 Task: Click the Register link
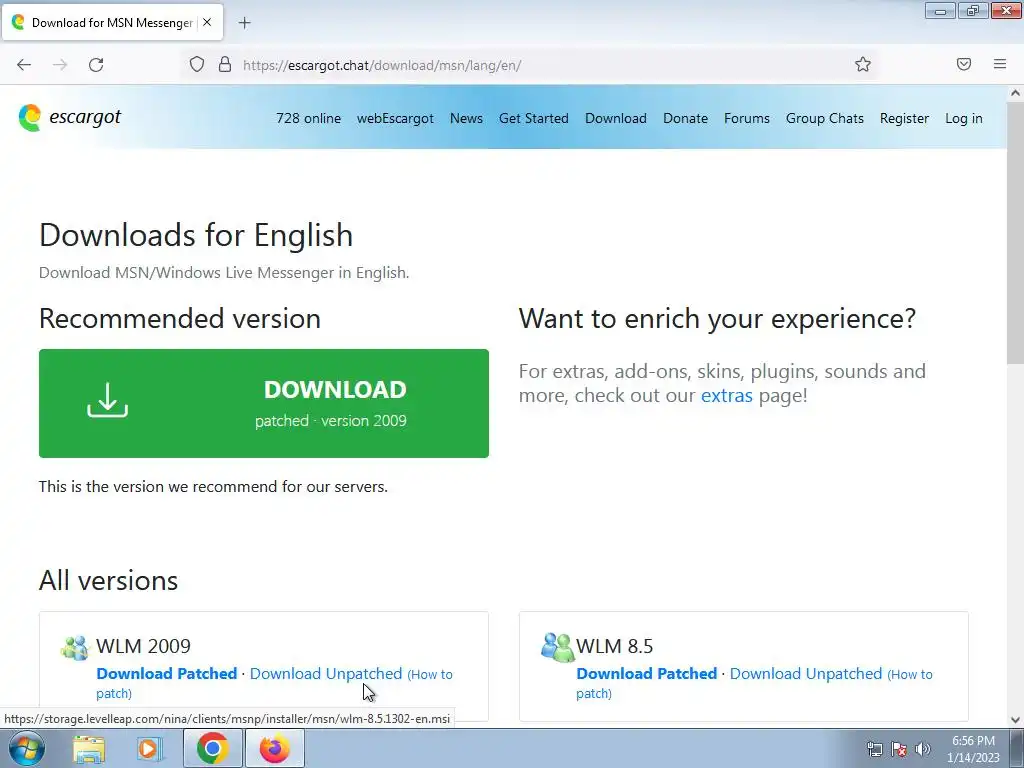click(x=904, y=118)
